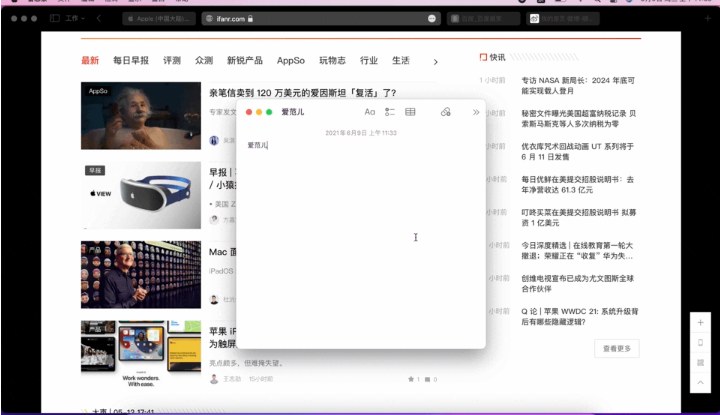Viewport: 720px width, 415px height.
Task: Switch to the Apple (中国大陆) tab
Action: [159, 18]
